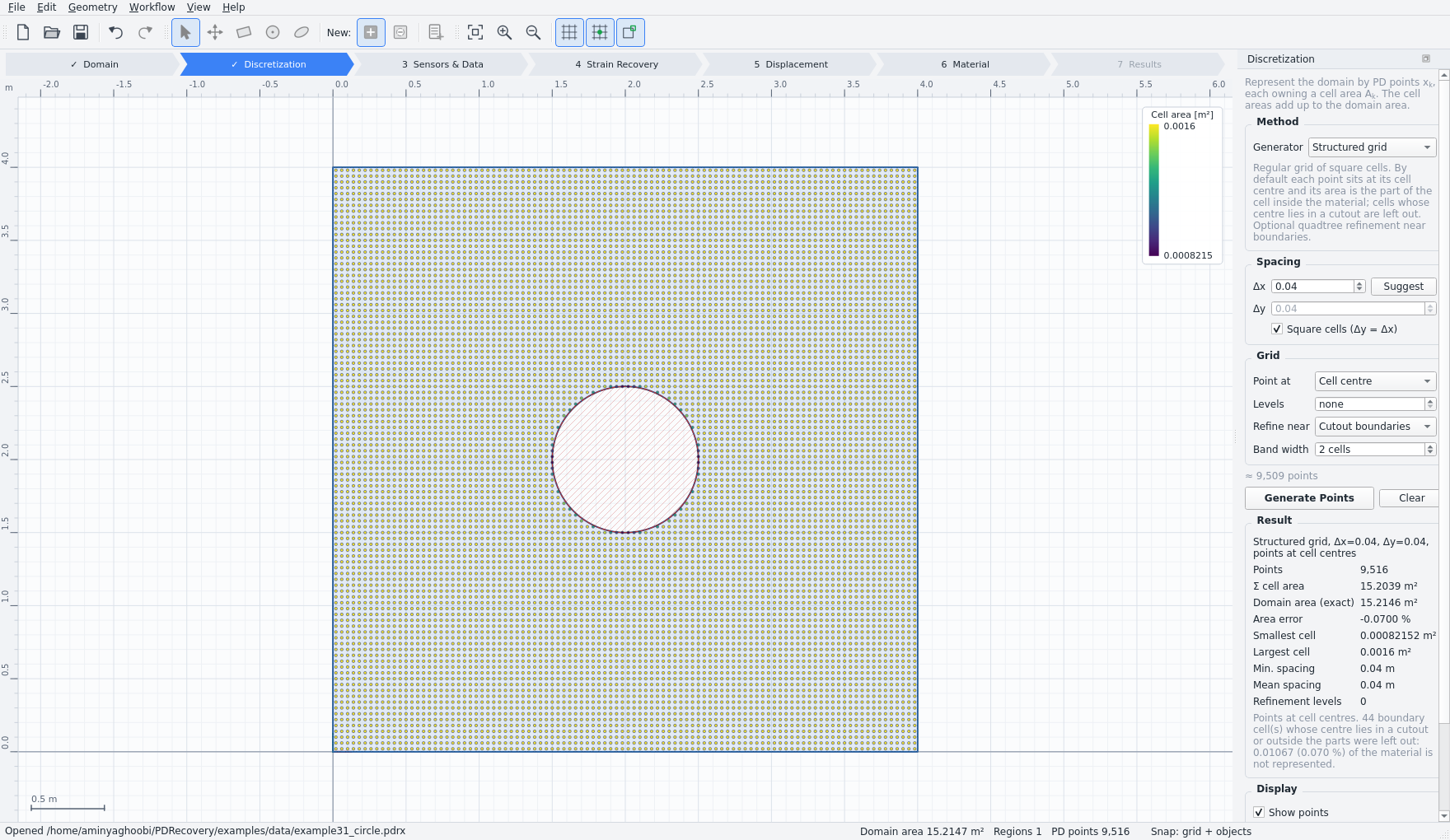The image size is (1450, 840).
Task: Decrease Δx with the spinner down arrow
Action: (x=1359, y=290)
